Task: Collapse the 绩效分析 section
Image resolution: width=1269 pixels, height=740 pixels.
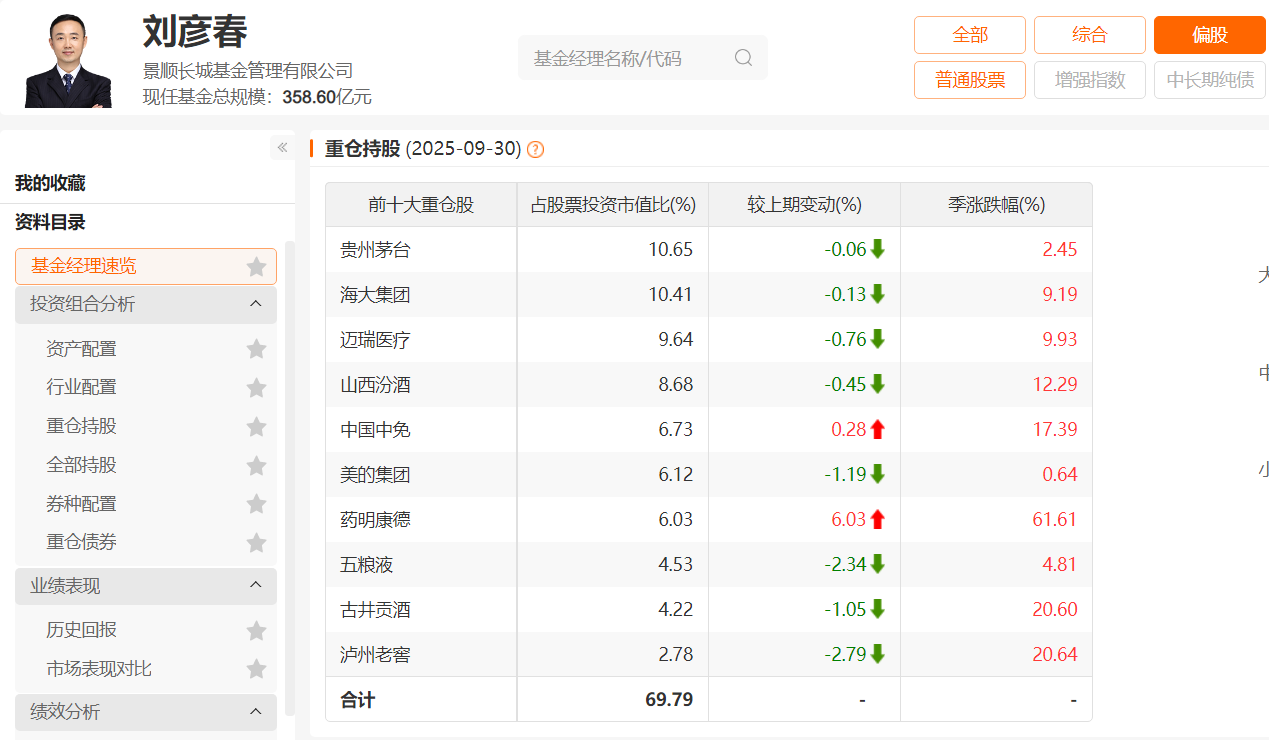Action: [x=255, y=712]
